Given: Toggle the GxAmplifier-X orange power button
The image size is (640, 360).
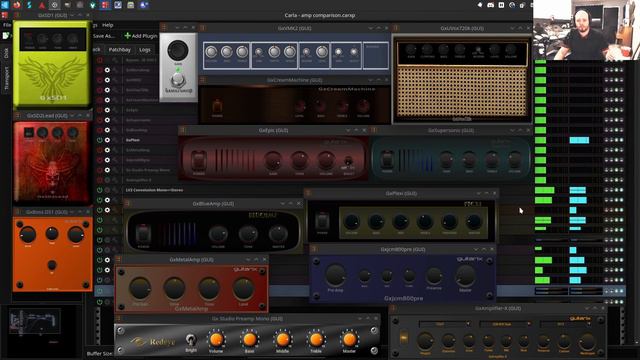Looking at the screenshot, I should (404, 338).
